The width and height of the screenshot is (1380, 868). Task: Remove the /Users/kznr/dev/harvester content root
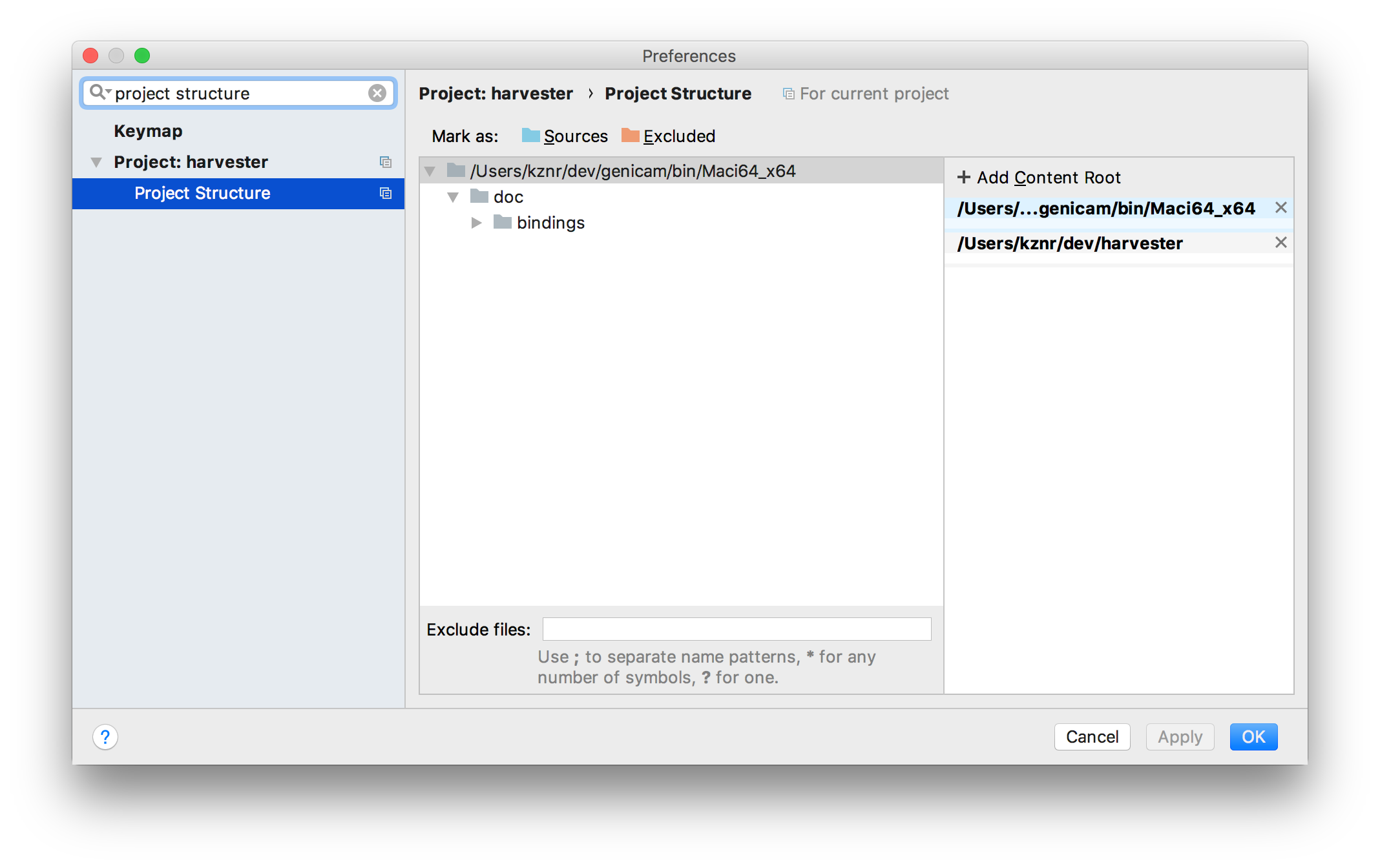click(1281, 242)
